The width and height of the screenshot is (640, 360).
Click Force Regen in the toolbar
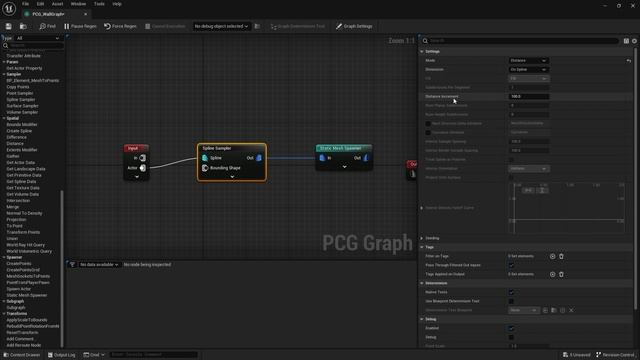[120, 26]
